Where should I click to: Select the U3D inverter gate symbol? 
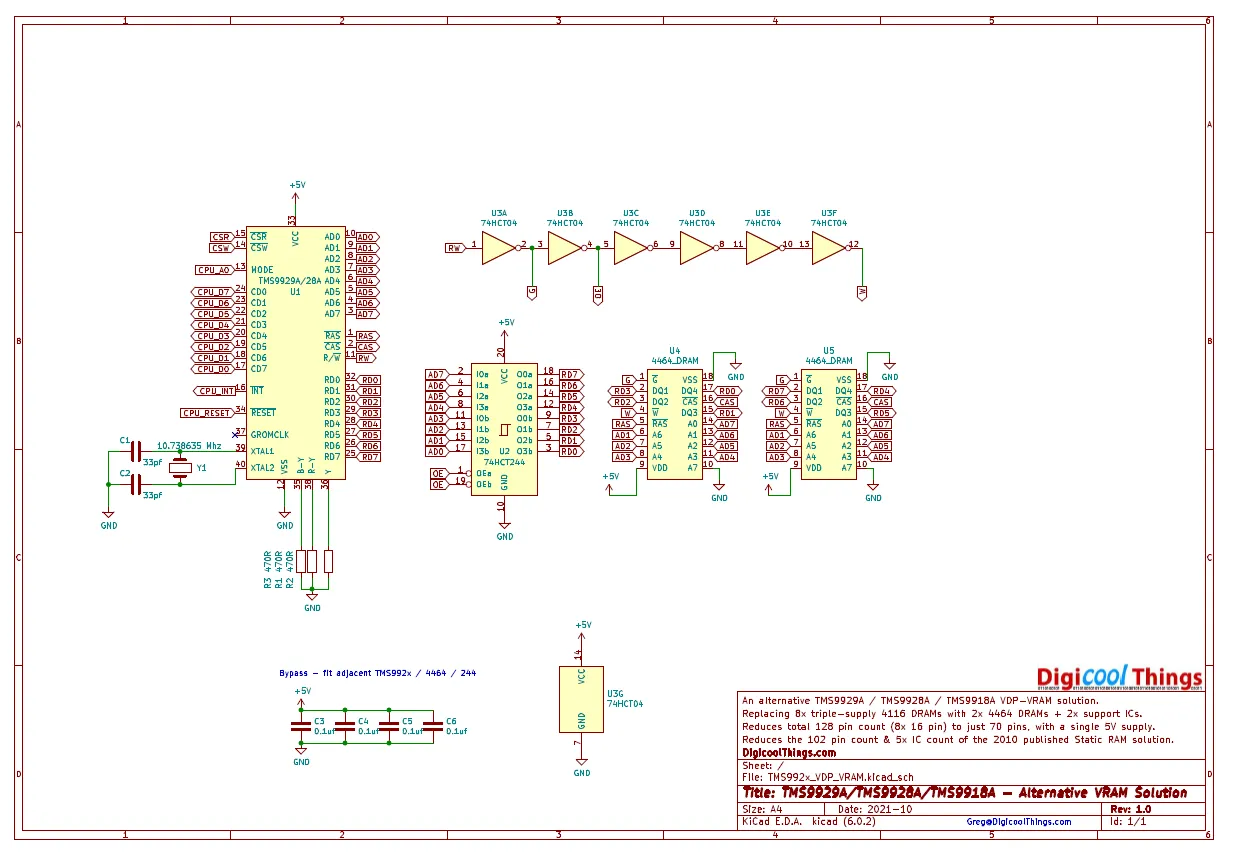click(x=697, y=249)
